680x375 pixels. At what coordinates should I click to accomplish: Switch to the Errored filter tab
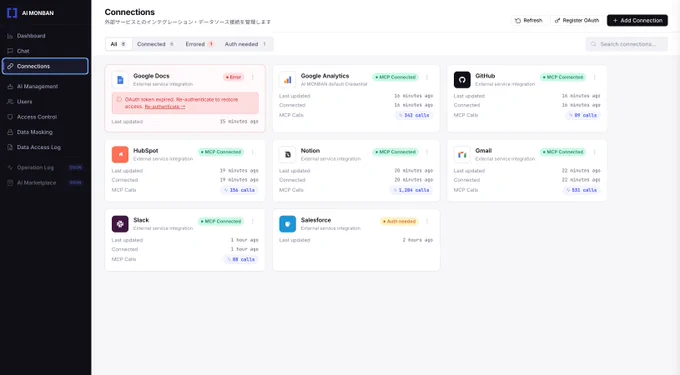tap(199, 44)
